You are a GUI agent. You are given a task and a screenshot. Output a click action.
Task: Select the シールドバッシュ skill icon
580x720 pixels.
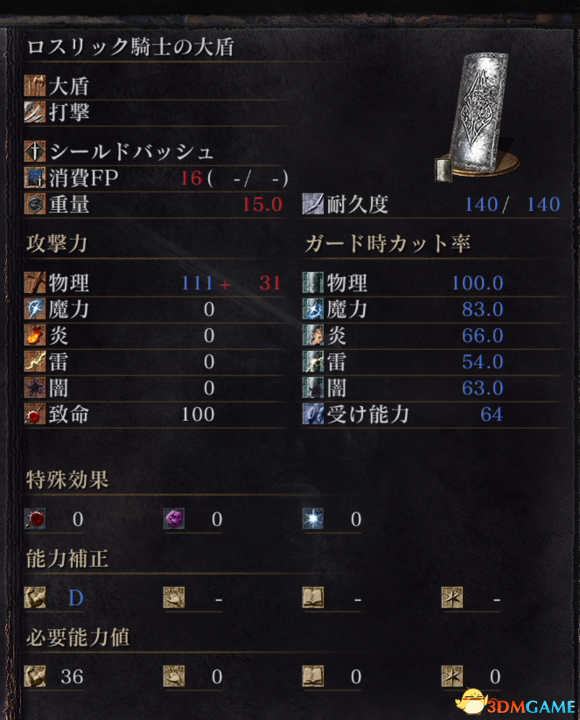coord(35,151)
